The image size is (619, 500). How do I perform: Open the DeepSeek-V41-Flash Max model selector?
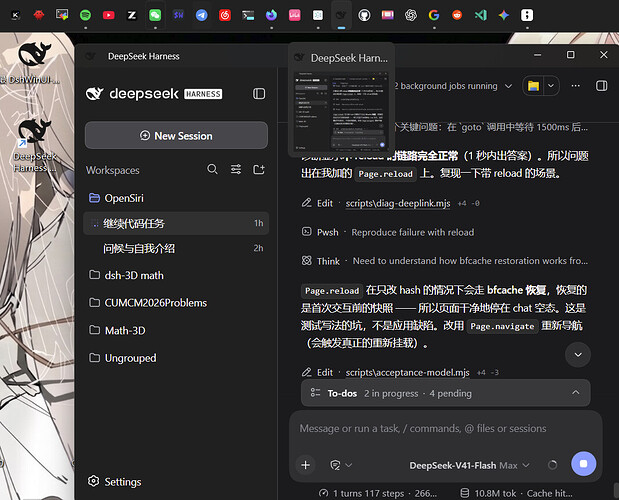(x=469, y=465)
